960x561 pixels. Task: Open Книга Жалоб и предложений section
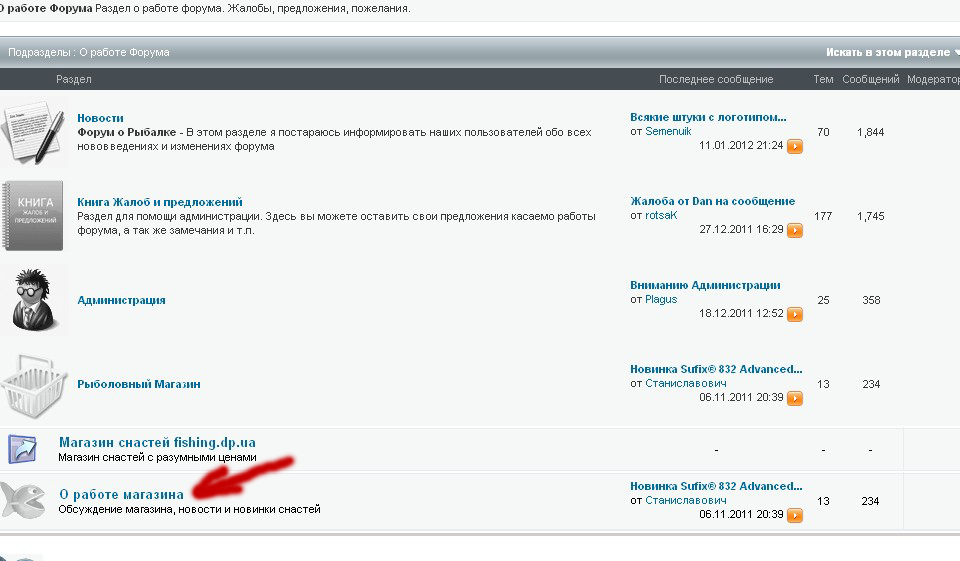(x=160, y=202)
